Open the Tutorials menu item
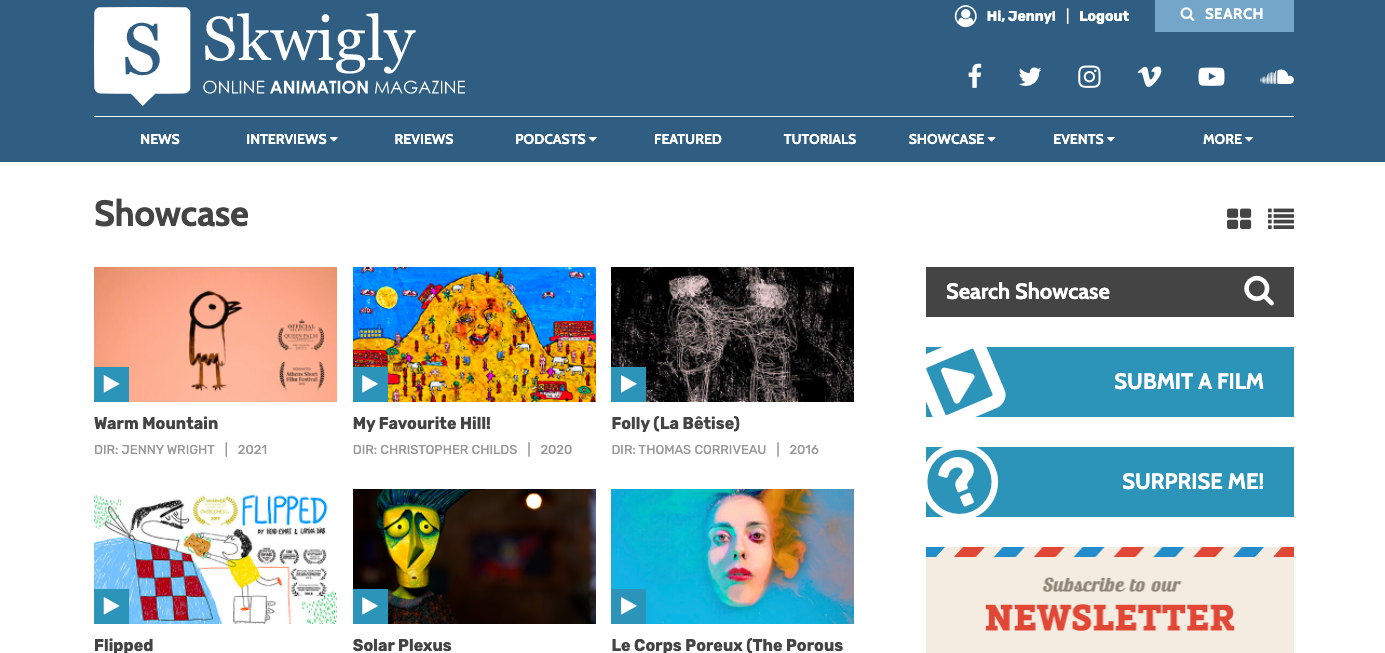The image size is (1385, 653). point(820,139)
